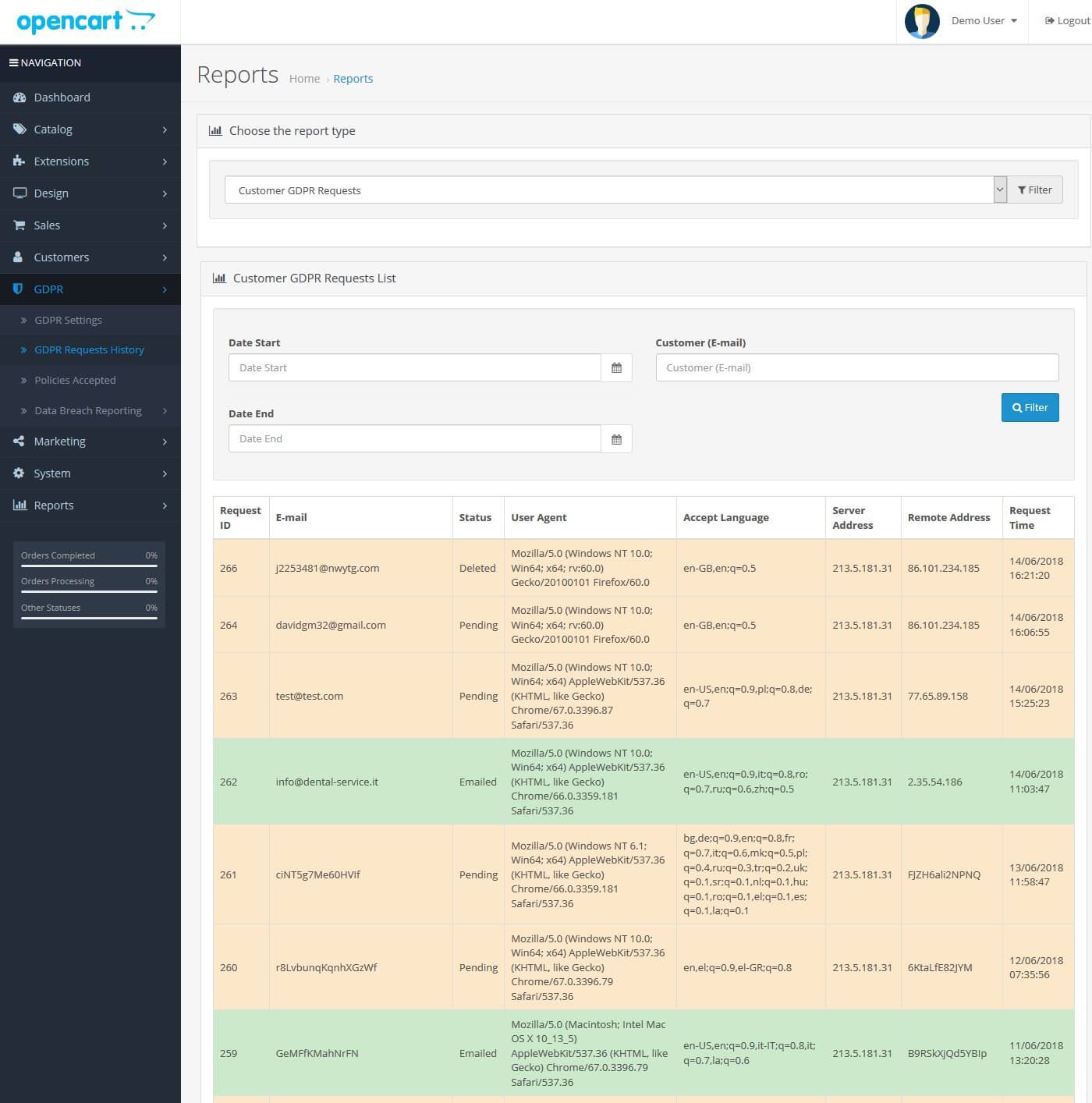Screen dimensions: 1092x1103
Task: Click the Logout link
Action: [1067, 21]
